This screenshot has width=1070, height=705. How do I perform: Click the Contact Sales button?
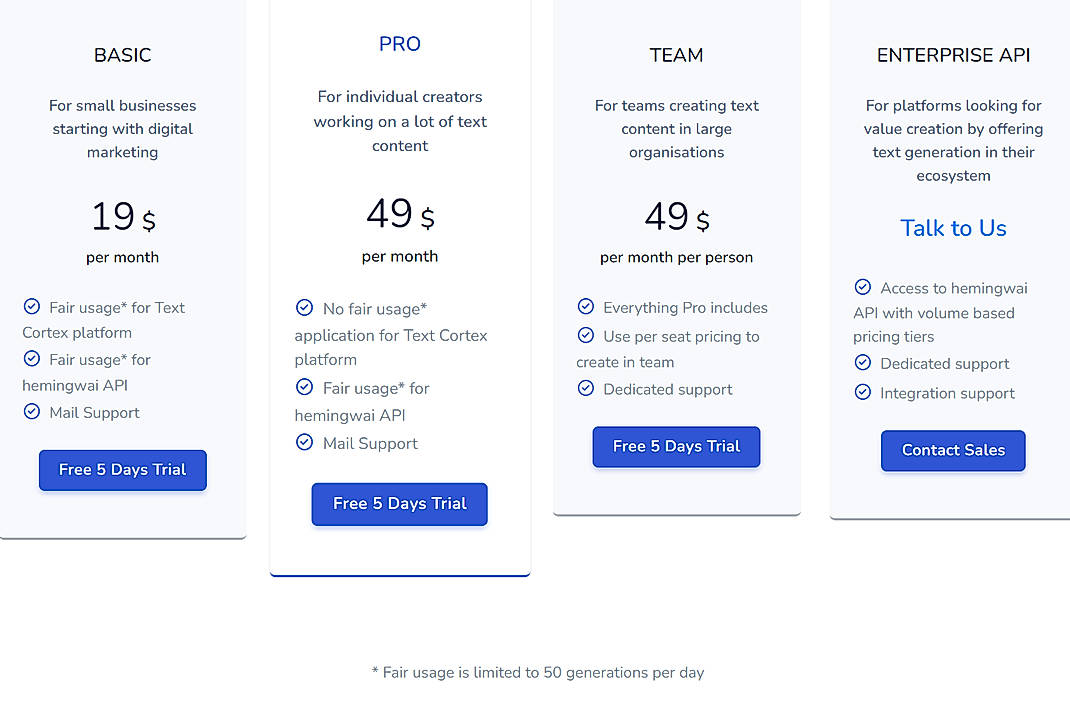[953, 450]
